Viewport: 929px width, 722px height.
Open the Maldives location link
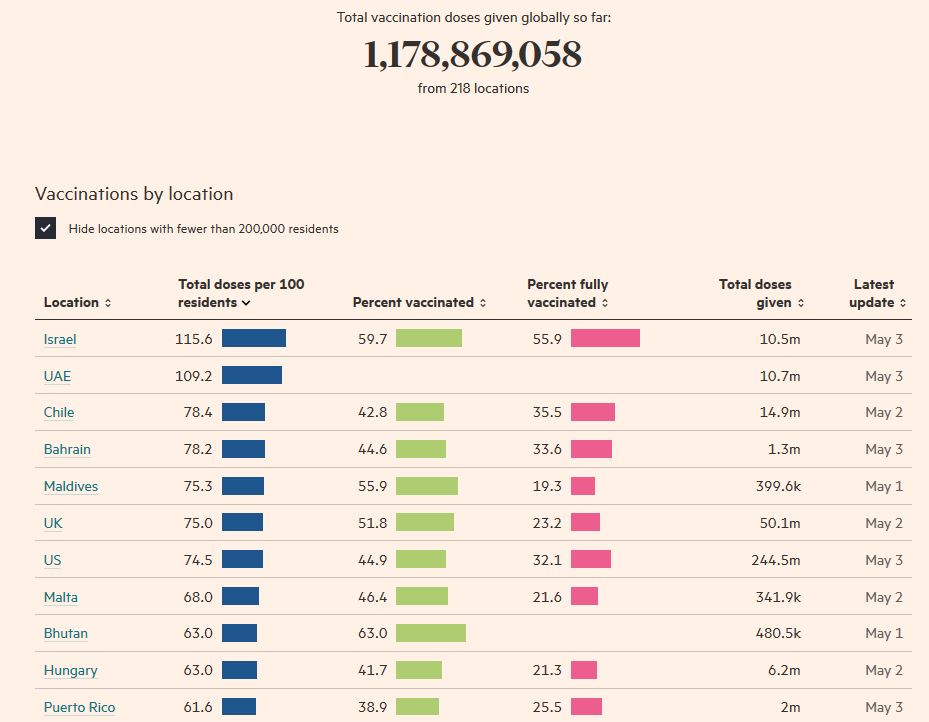point(71,486)
